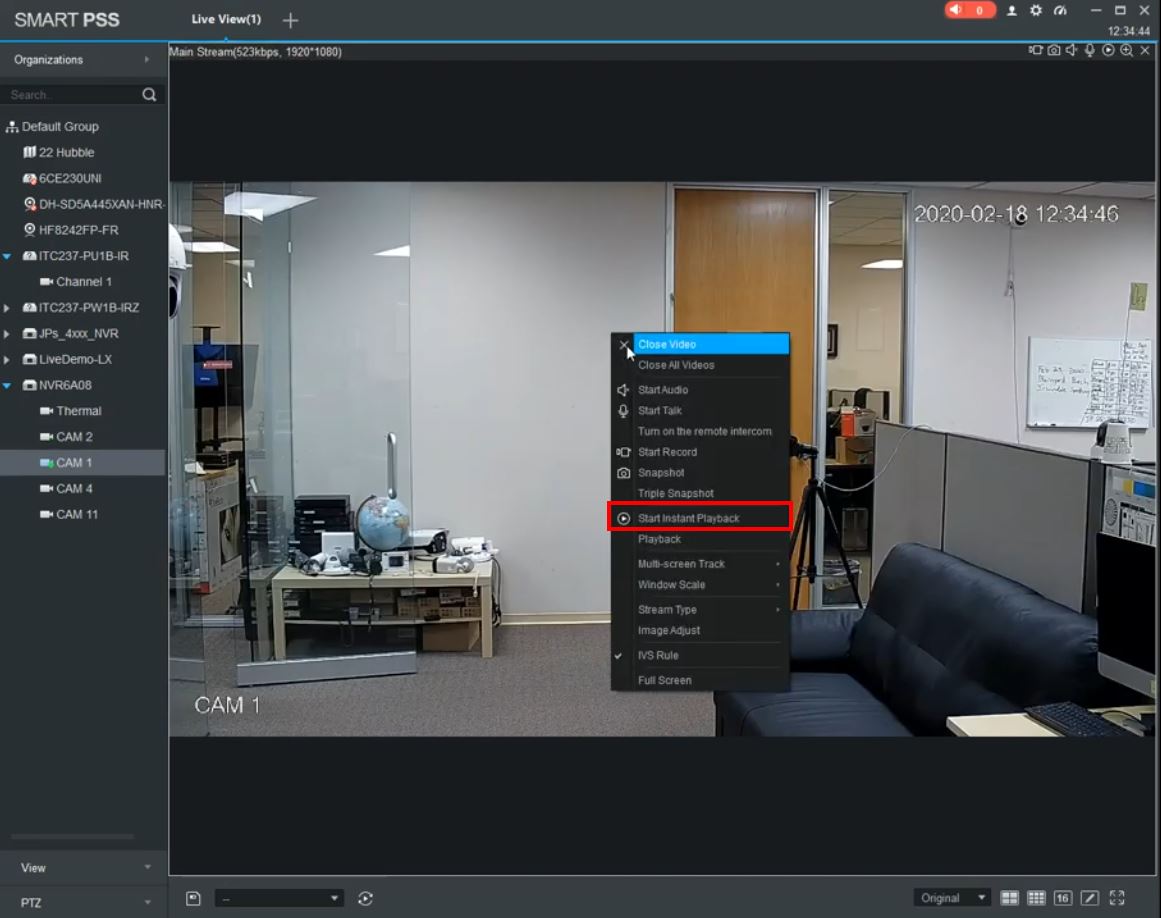This screenshot has width=1161, height=918.
Task: Click the search magnifier icon
Action: [149, 95]
